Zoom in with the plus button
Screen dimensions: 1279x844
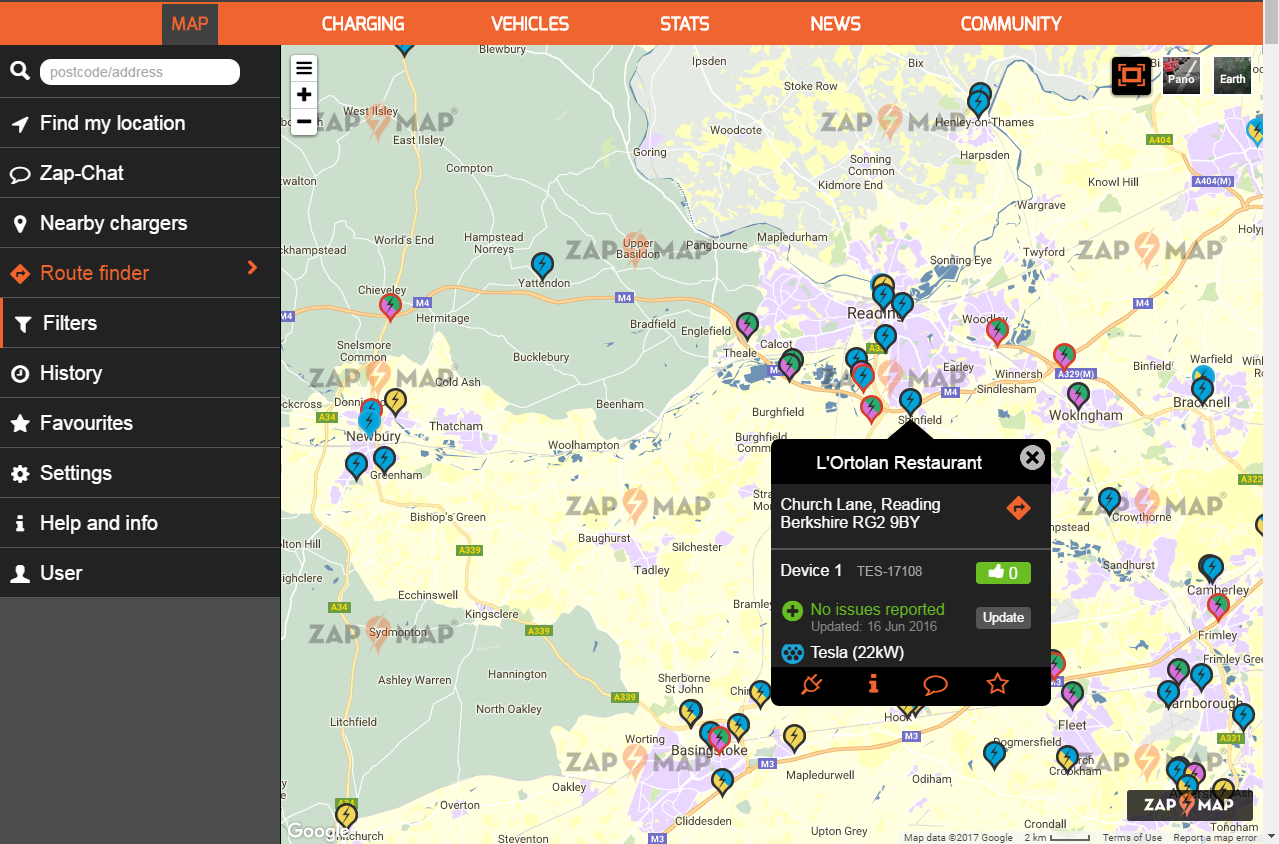[x=304, y=95]
